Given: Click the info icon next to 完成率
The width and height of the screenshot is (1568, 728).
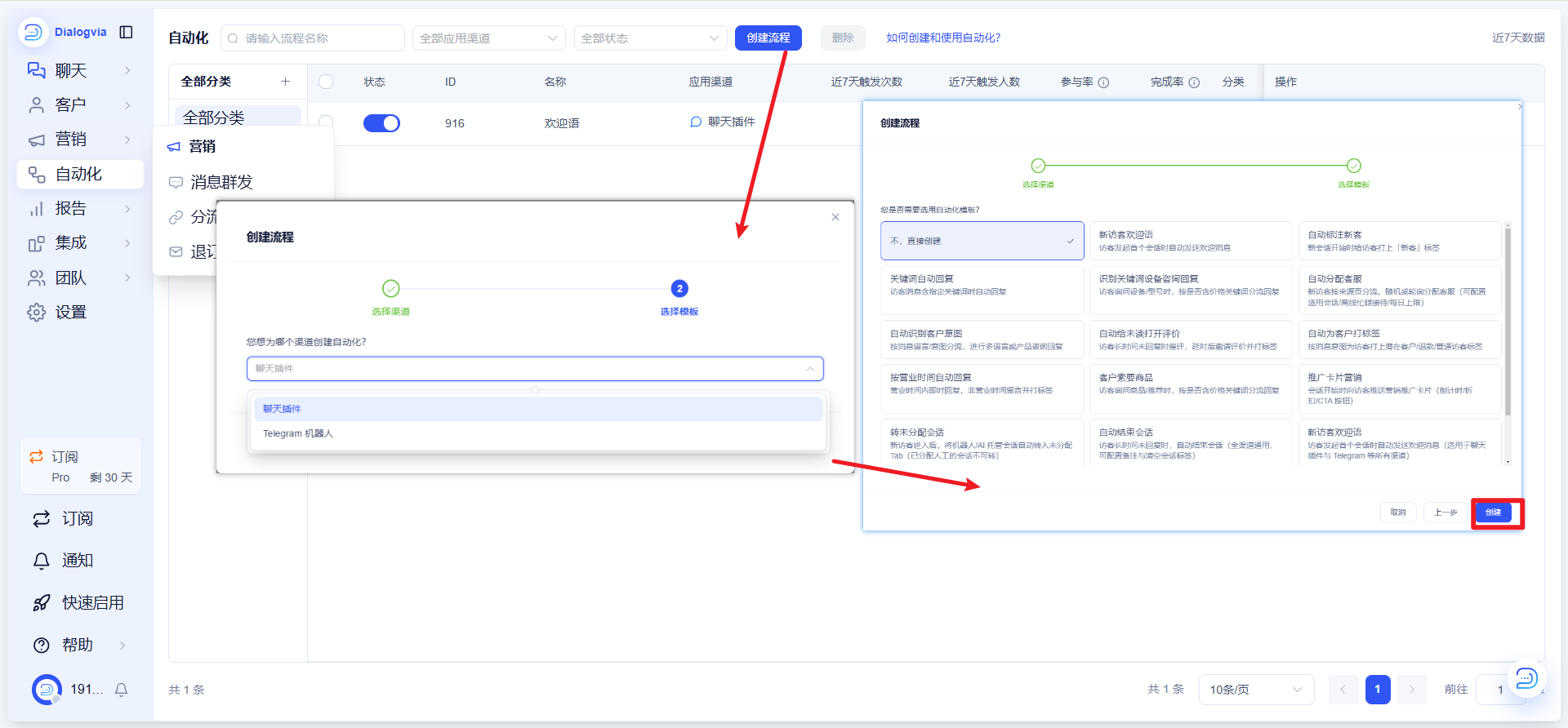Looking at the screenshot, I should [1194, 82].
